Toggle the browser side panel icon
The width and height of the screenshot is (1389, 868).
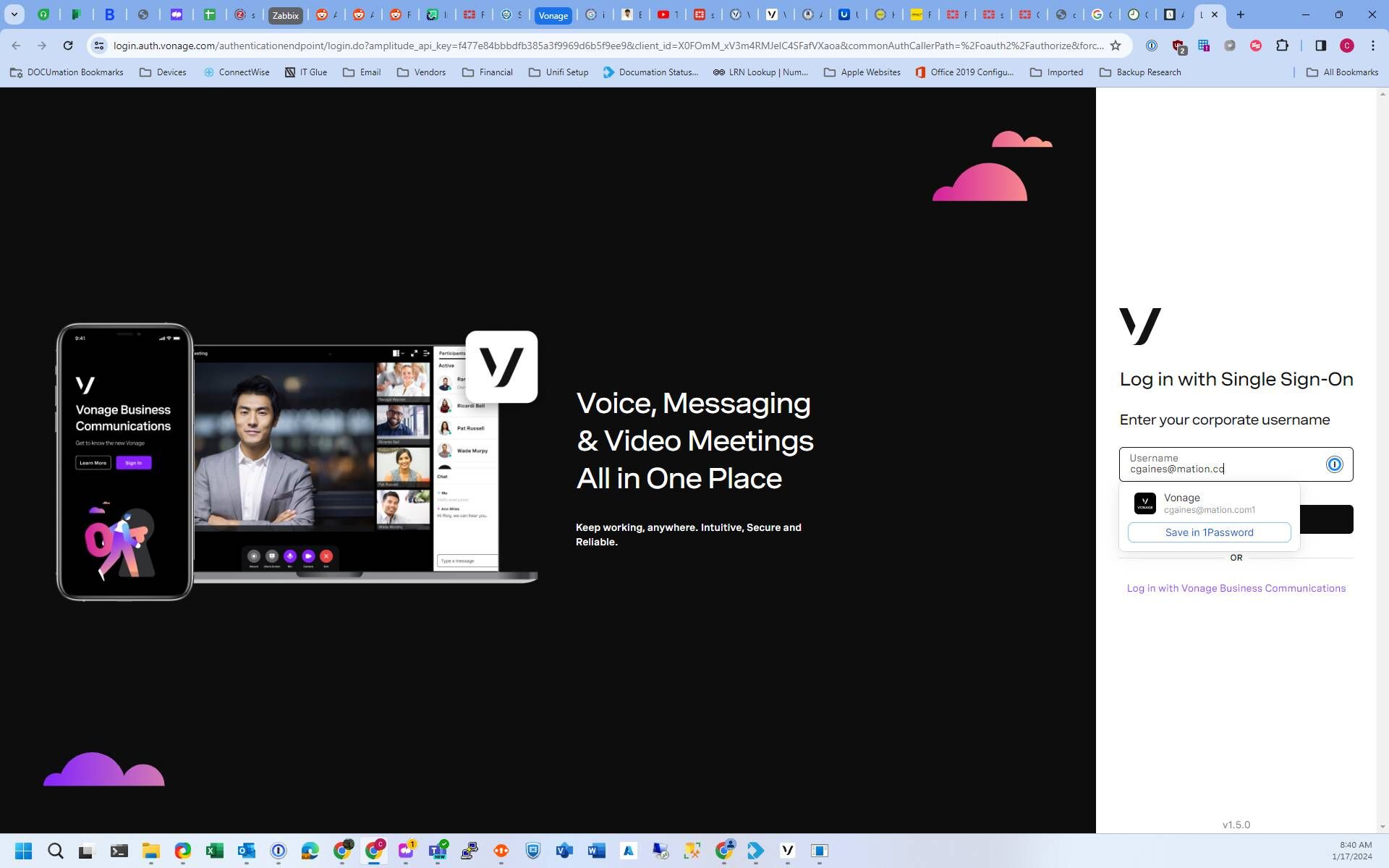(1320, 46)
